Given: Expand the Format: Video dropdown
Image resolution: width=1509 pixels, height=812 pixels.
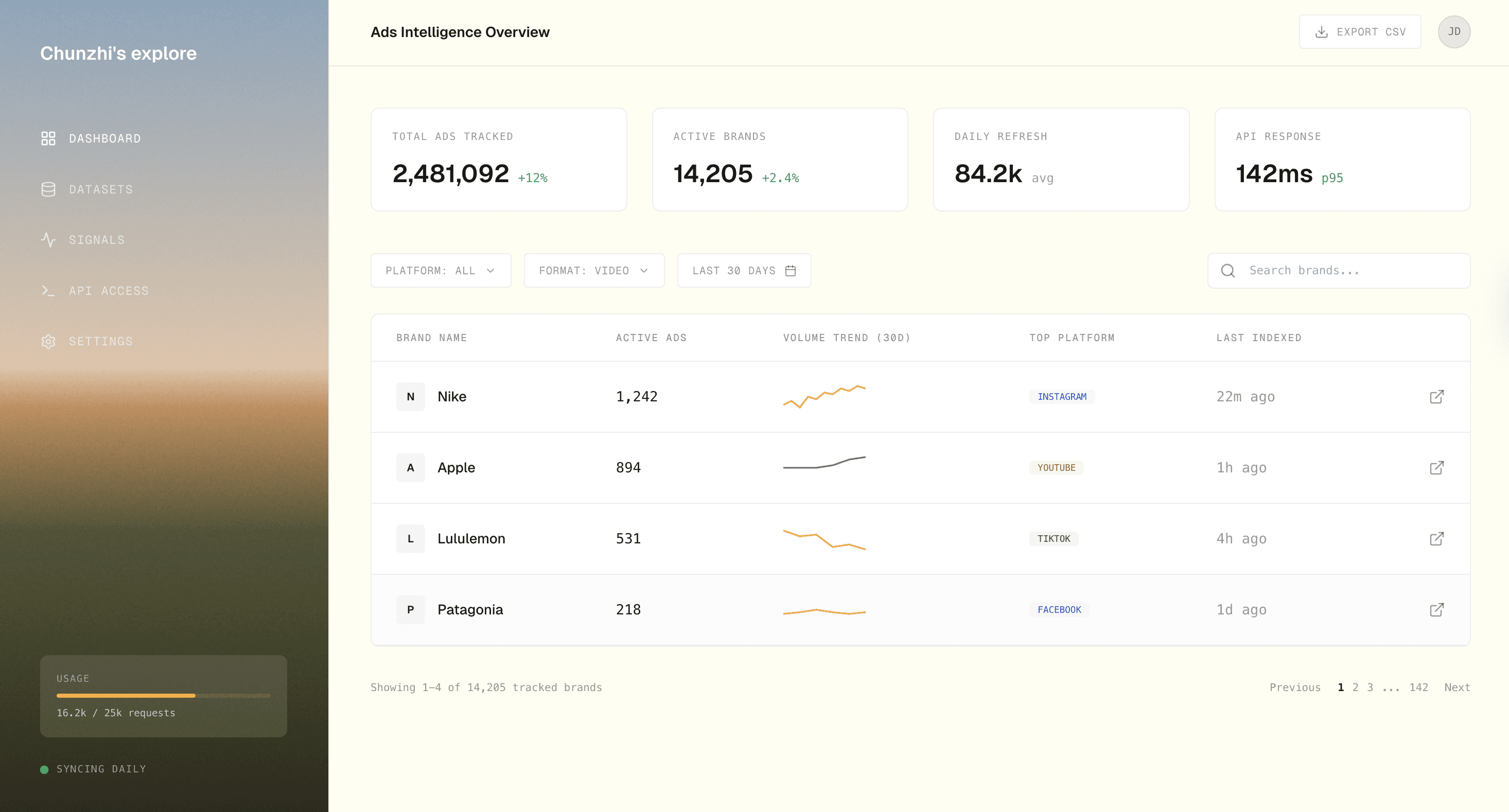Looking at the screenshot, I should (x=593, y=270).
